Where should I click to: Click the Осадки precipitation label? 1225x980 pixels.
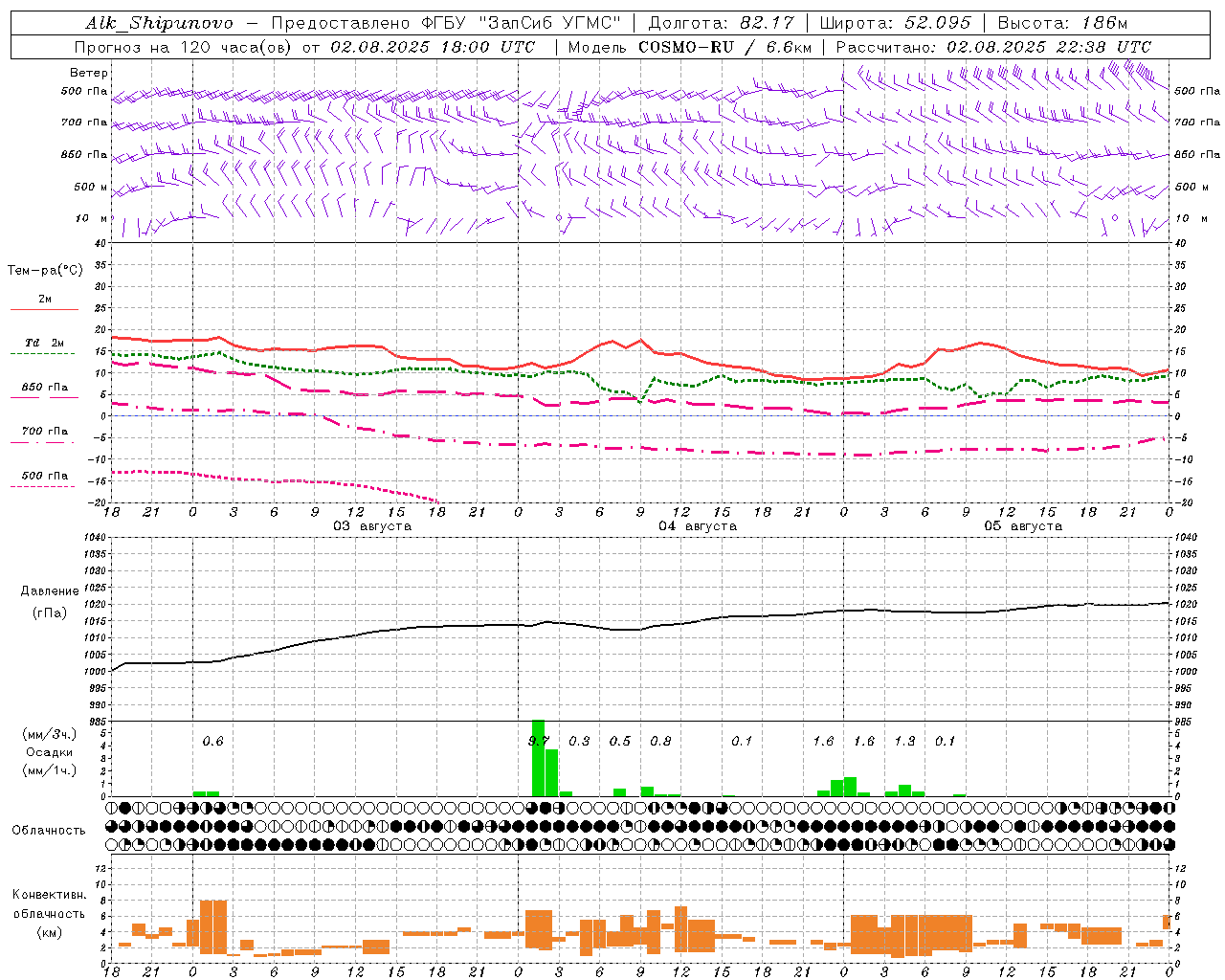click(50, 752)
